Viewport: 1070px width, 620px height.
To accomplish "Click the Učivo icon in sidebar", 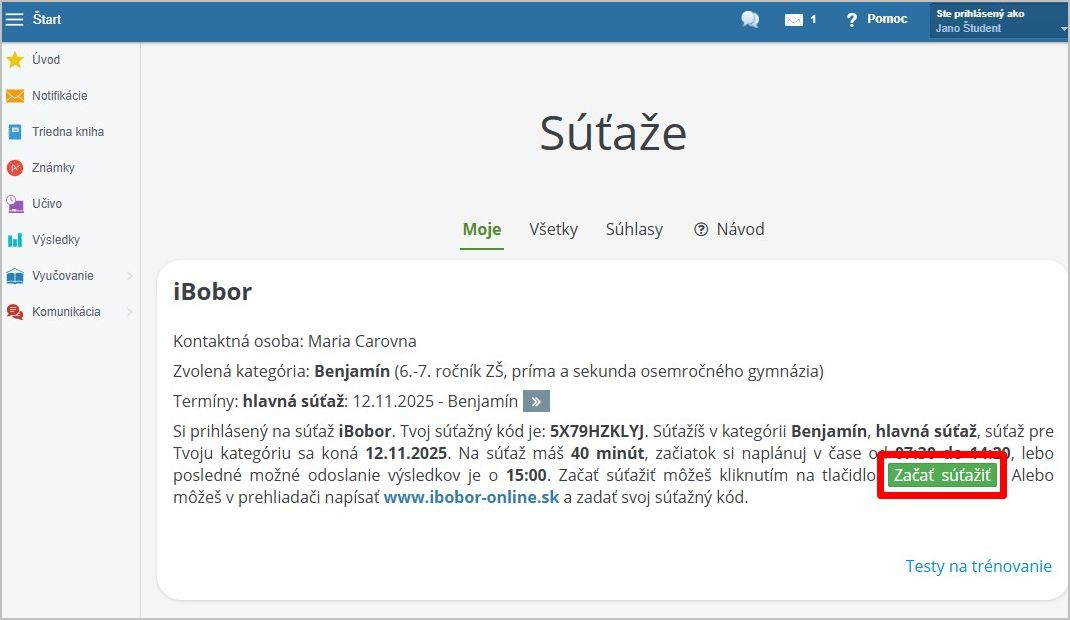I will [15, 204].
